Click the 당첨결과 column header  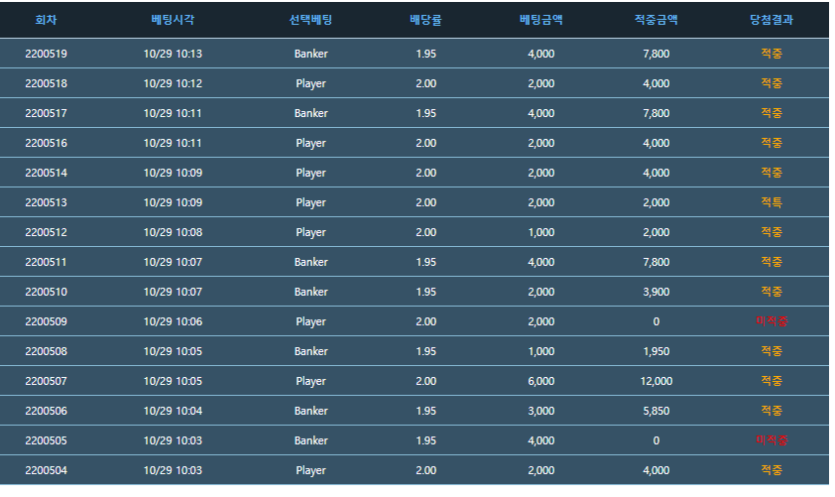[772, 20]
